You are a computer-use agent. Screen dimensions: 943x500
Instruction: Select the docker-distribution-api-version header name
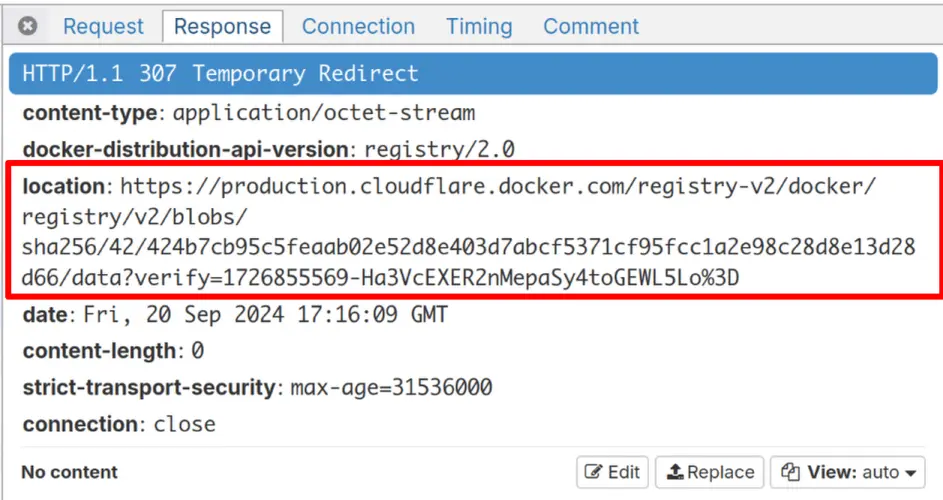[185, 150]
